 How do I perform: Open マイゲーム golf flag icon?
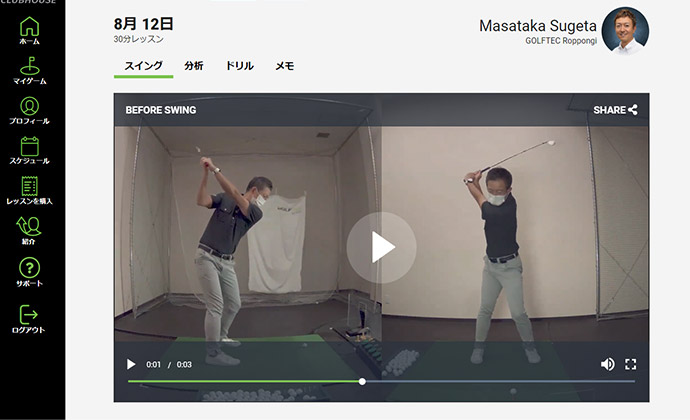29,66
